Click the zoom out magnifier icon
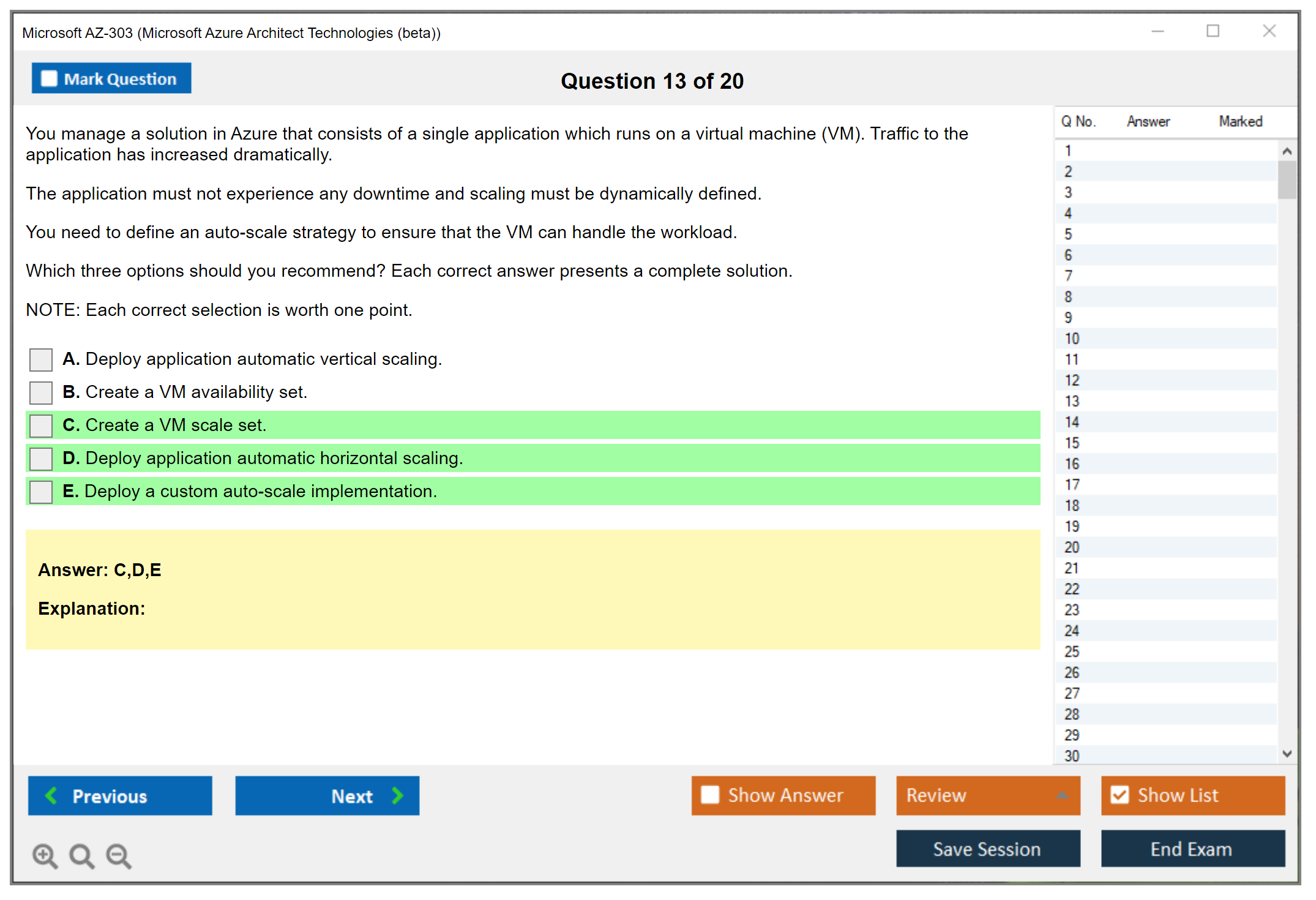Screen dimensions: 1316x900 [118, 855]
